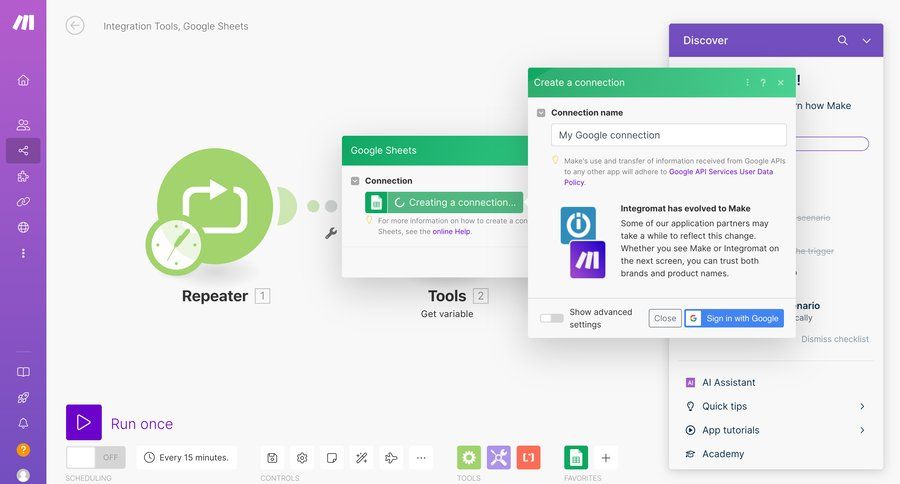Search in the Discover panel
The width and height of the screenshot is (900, 484).
click(x=843, y=40)
